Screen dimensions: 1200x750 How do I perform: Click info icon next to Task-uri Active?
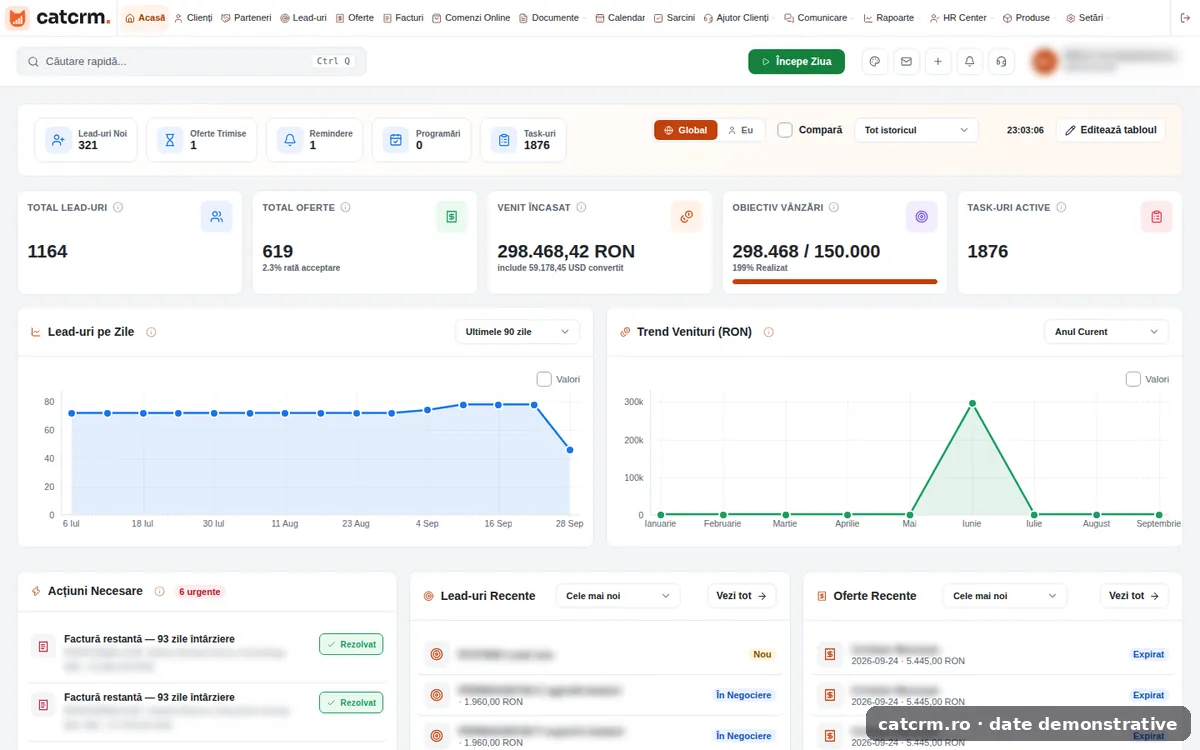(x=1061, y=208)
